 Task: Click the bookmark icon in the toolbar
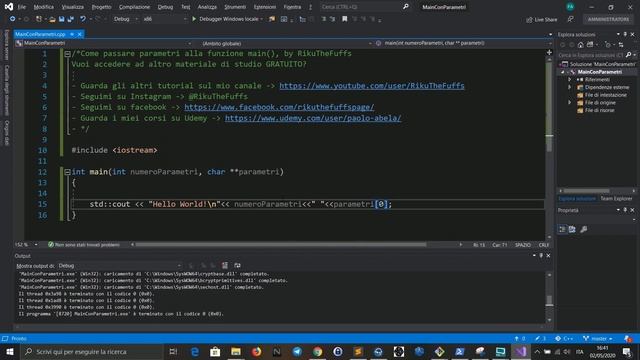[x=344, y=19]
